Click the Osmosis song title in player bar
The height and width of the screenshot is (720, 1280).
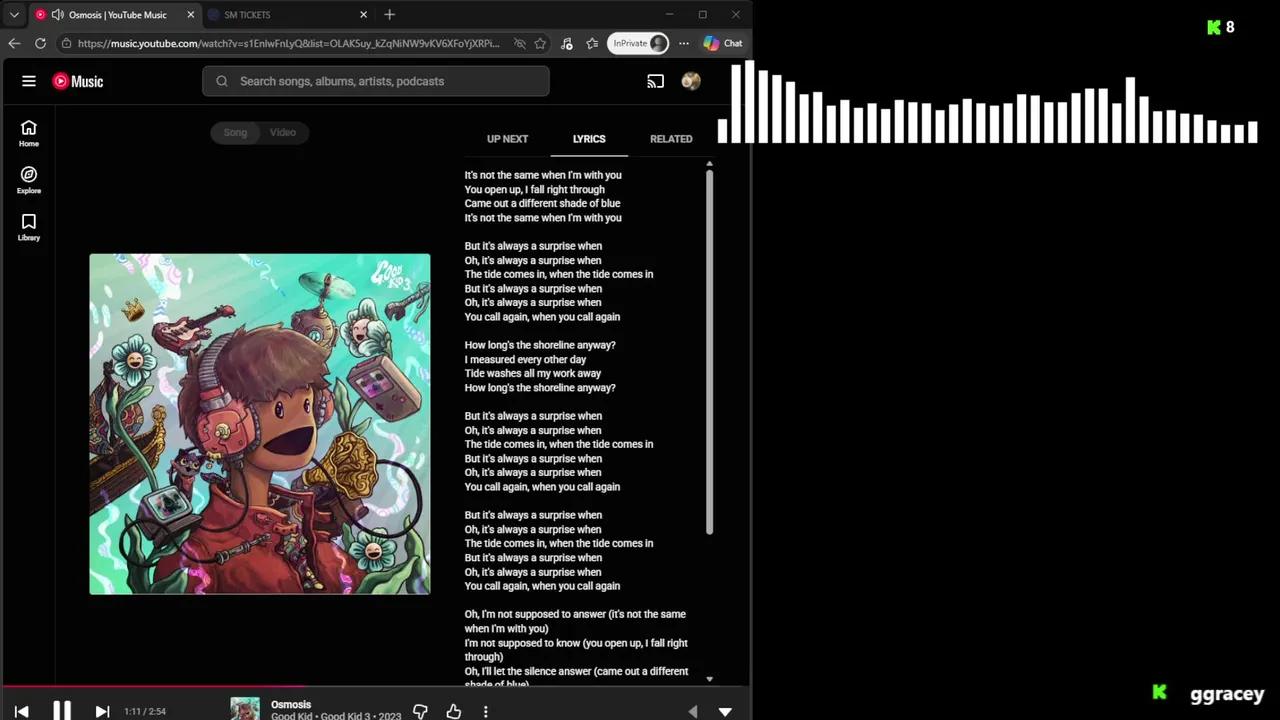coord(291,704)
